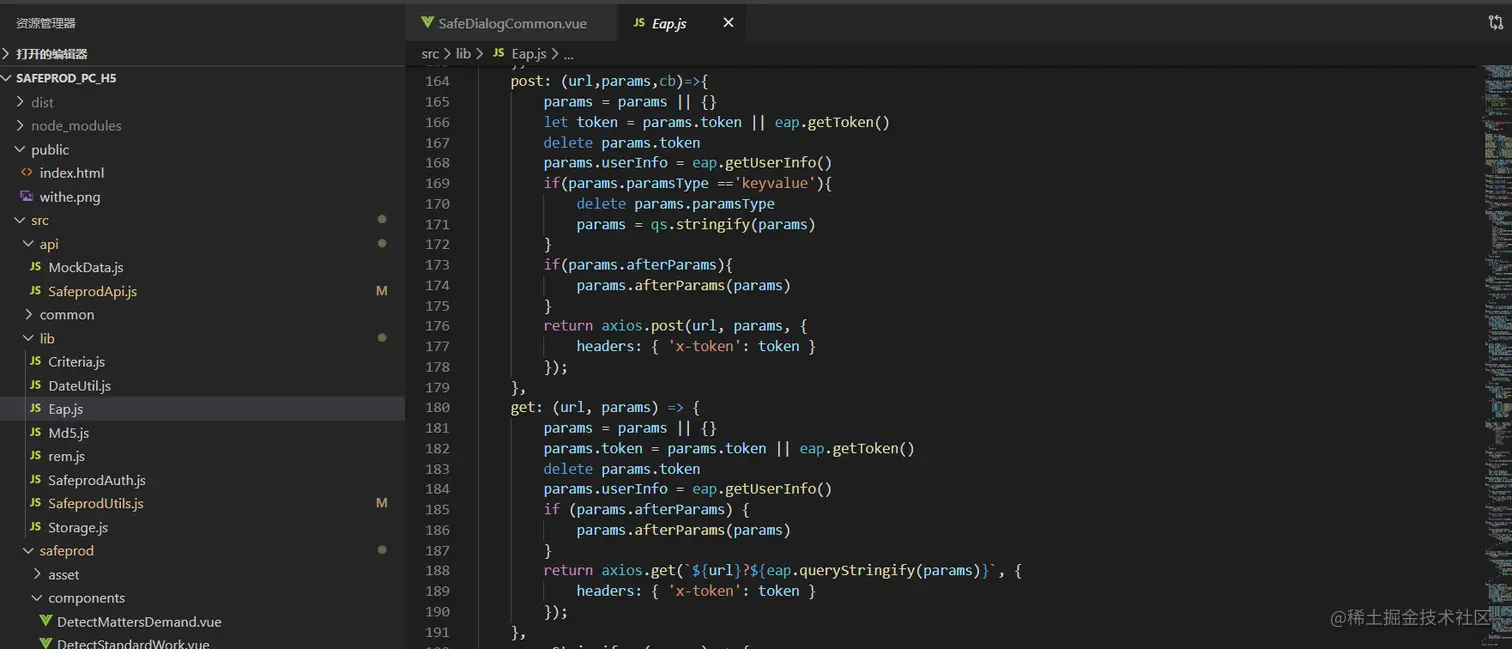The width and height of the screenshot is (1512, 649).
Task: Open Criteria.js file
Action: pyautogui.click(x=202, y=362)
